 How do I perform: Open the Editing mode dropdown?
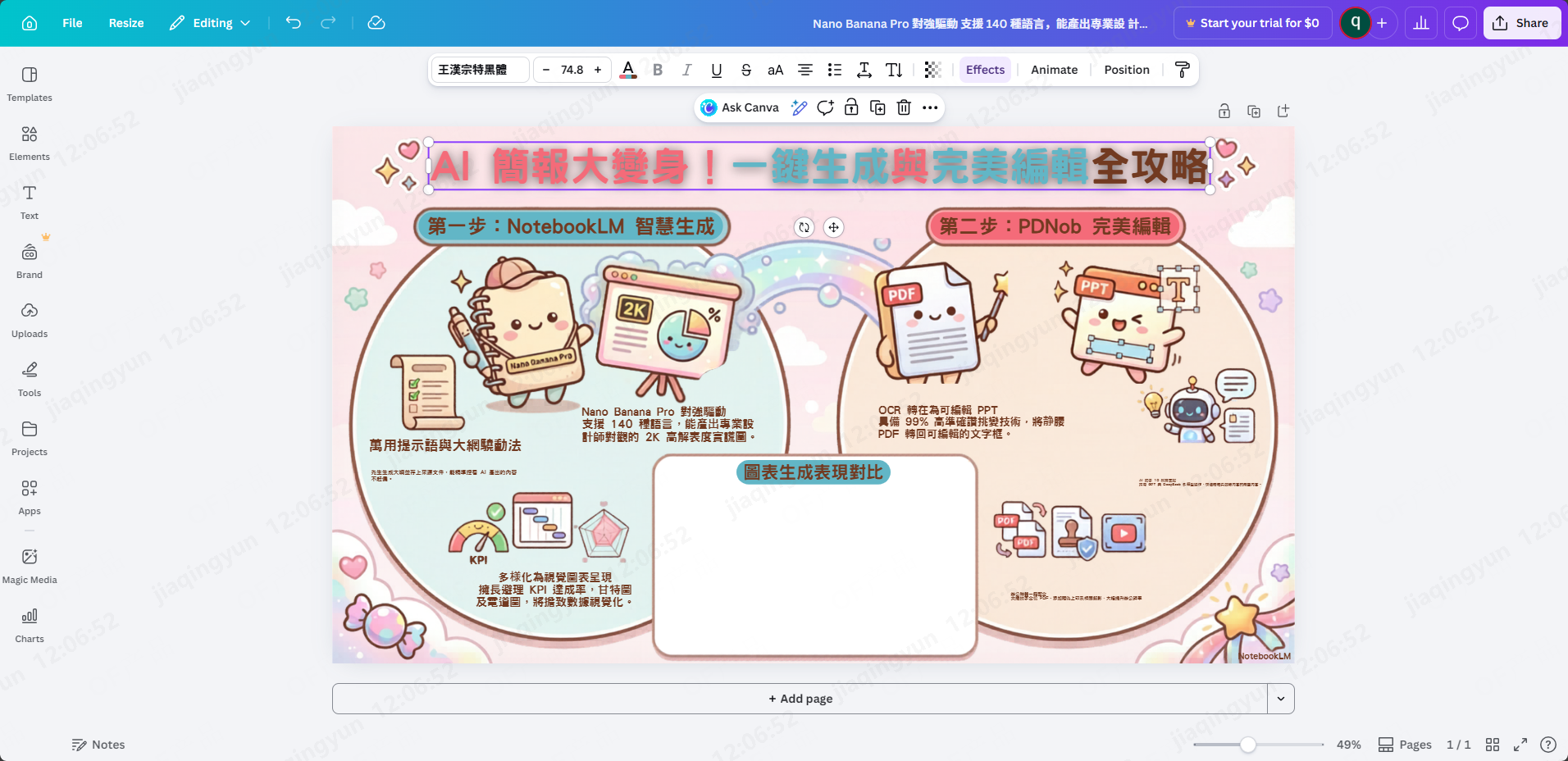(x=210, y=23)
